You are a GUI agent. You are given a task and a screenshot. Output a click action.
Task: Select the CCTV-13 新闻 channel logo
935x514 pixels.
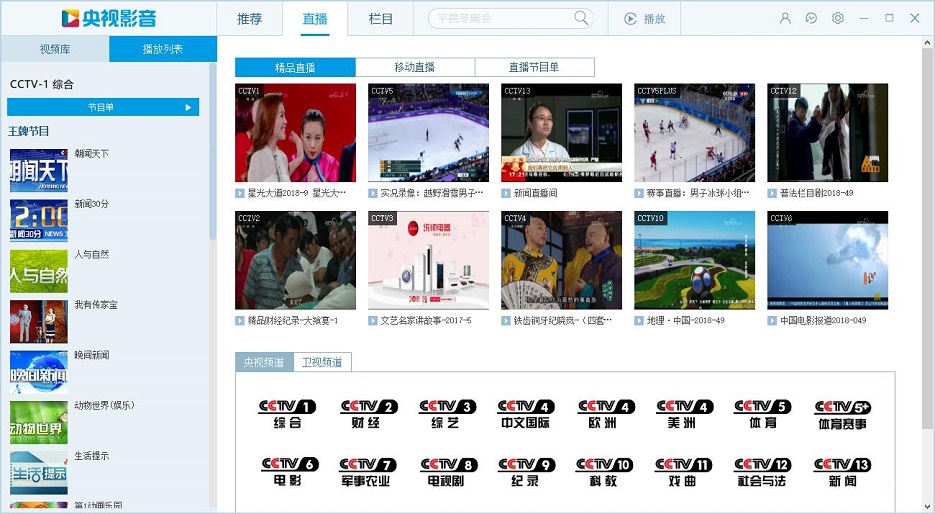[843, 472]
